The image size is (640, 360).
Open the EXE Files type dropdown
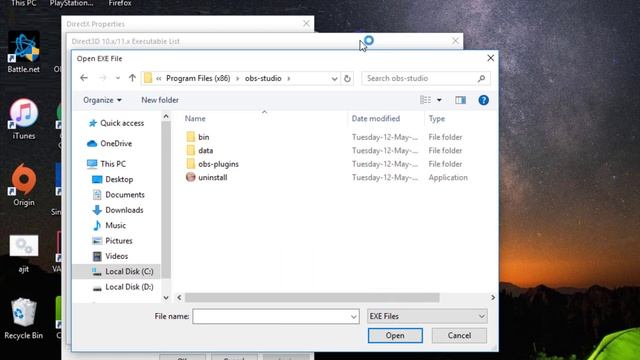[x=427, y=316]
